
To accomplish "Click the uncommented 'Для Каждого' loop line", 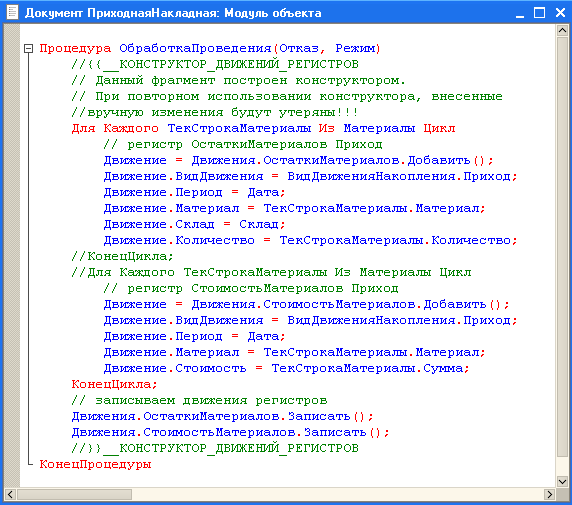I will pyautogui.click(x=263, y=128).
